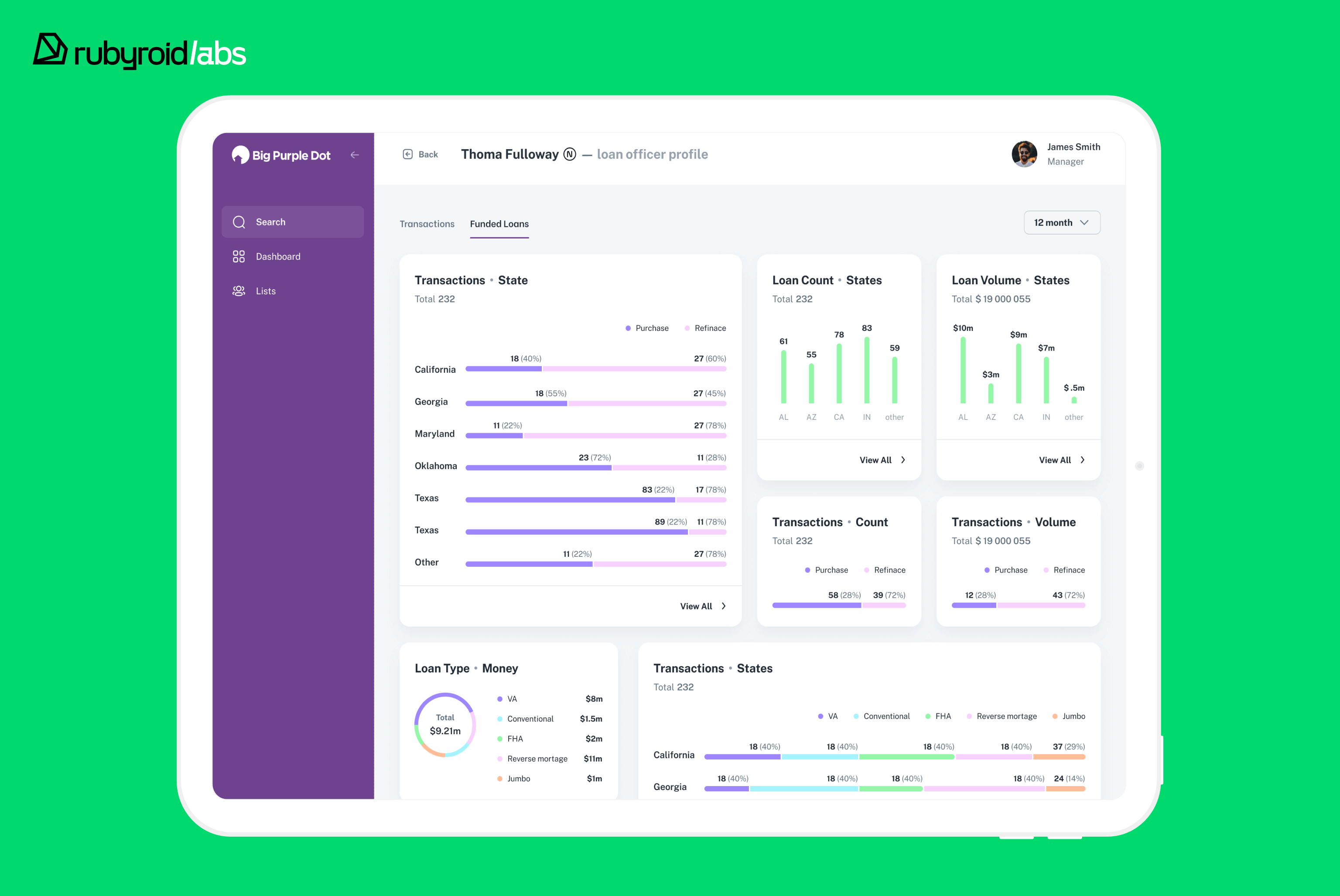1340x896 pixels.
Task: Click the CA bar in Loan Count chart
Action: pyautogui.click(x=839, y=374)
